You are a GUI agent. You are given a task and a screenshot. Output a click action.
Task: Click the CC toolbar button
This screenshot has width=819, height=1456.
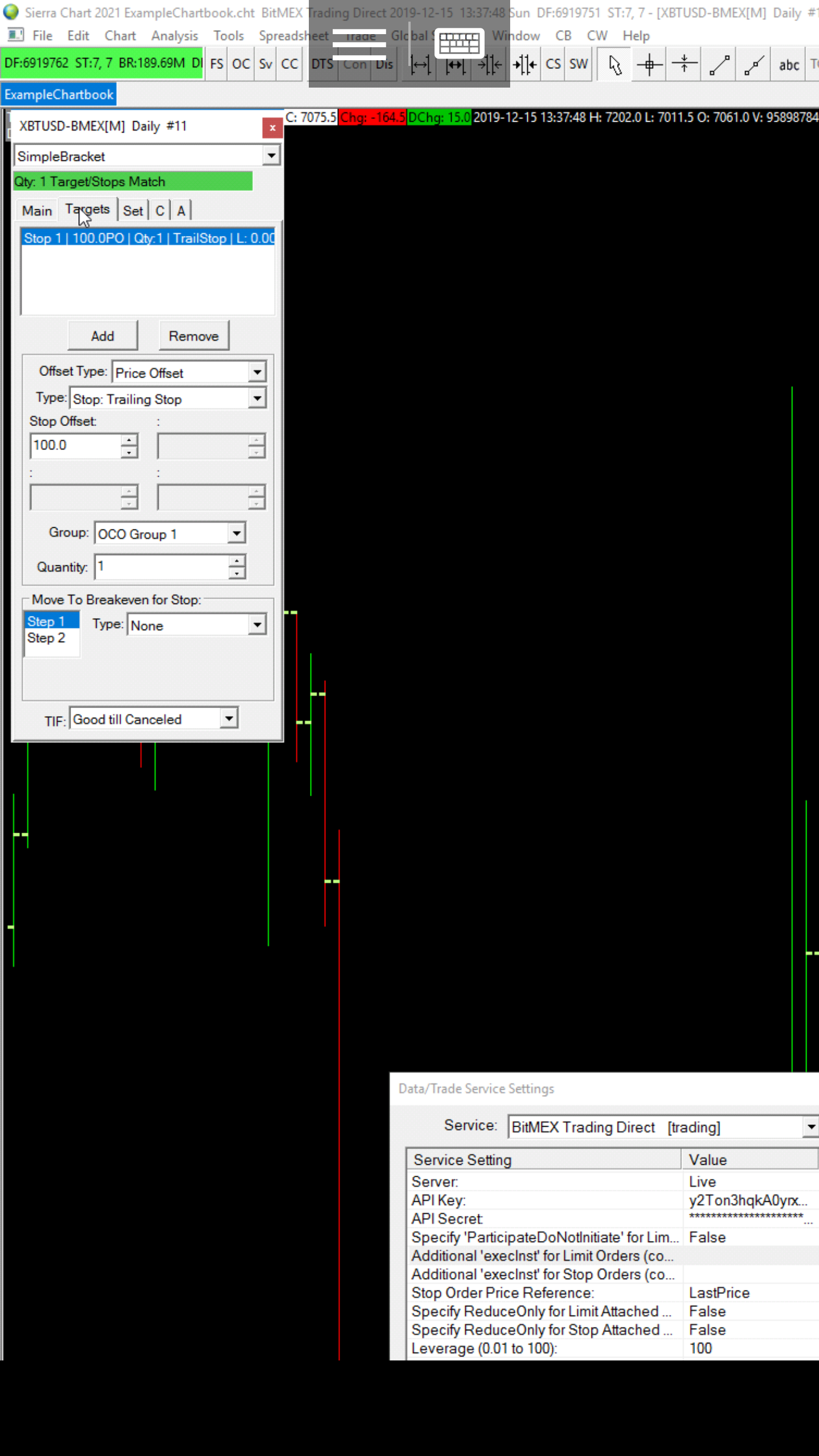click(289, 64)
